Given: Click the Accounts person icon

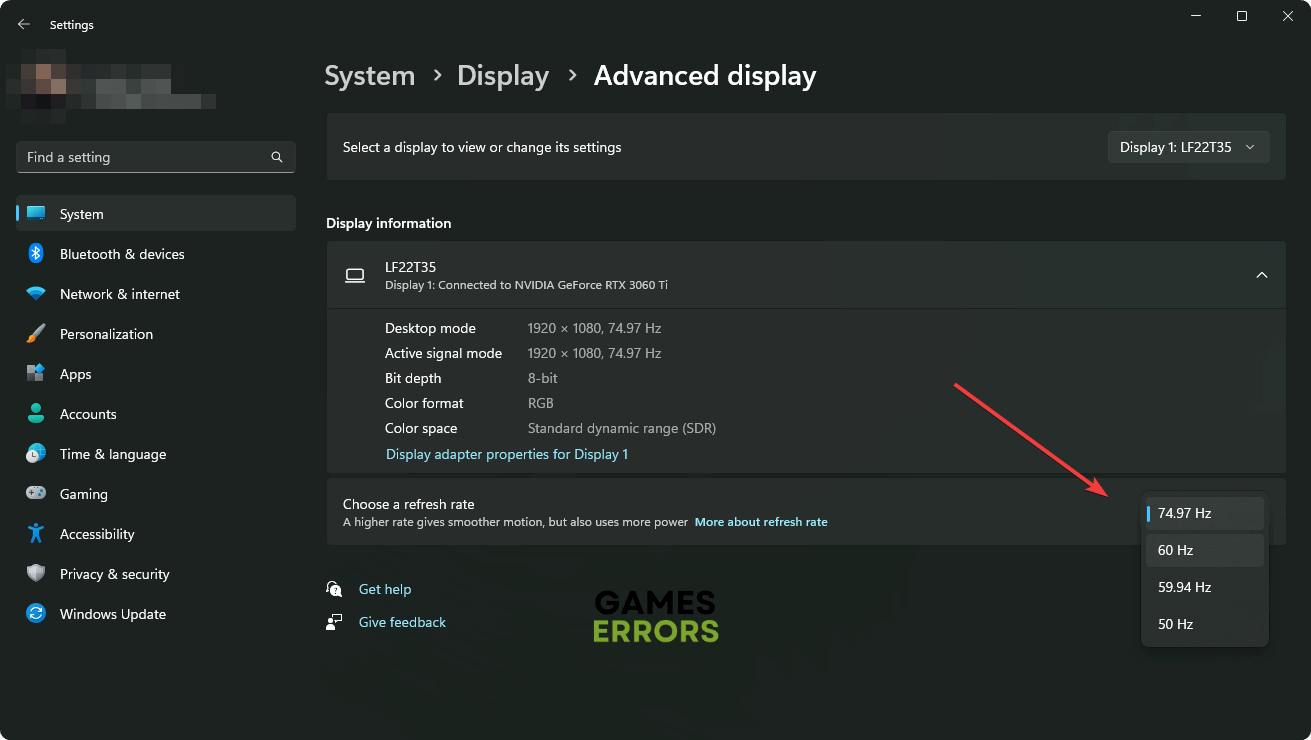Looking at the screenshot, I should pyautogui.click(x=36, y=413).
